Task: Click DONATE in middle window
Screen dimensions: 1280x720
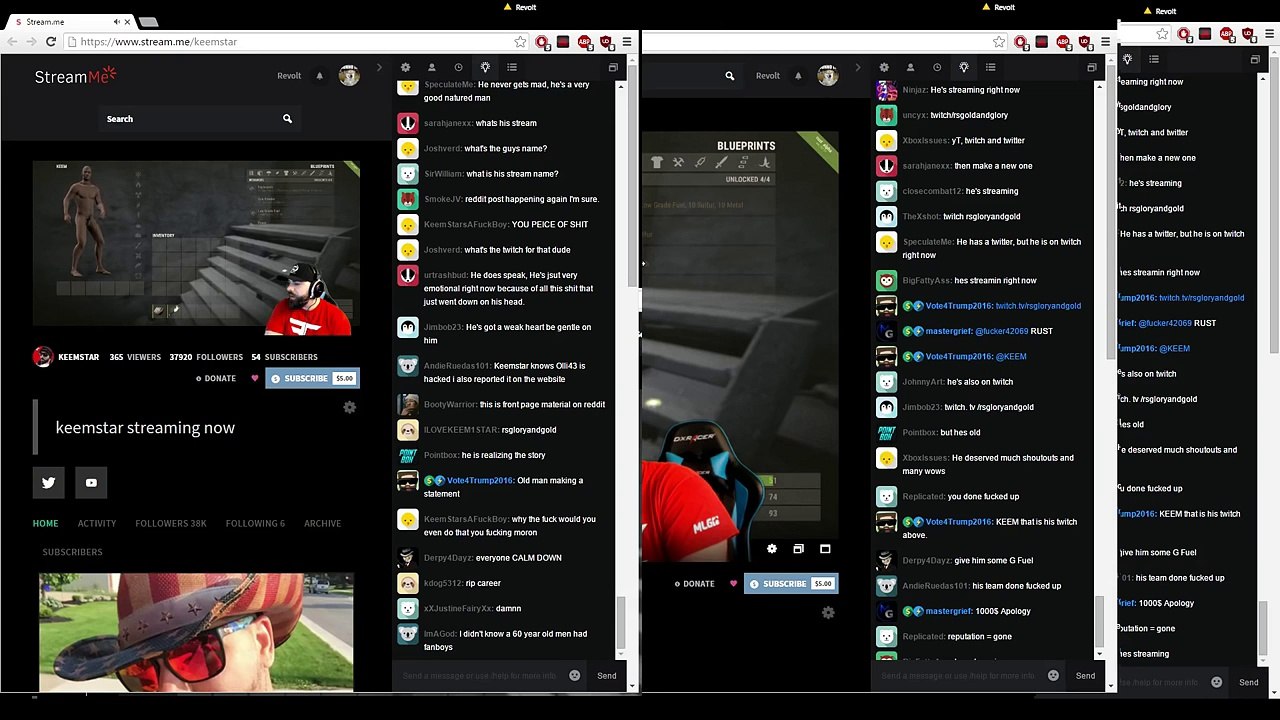Action: click(694, 584)
